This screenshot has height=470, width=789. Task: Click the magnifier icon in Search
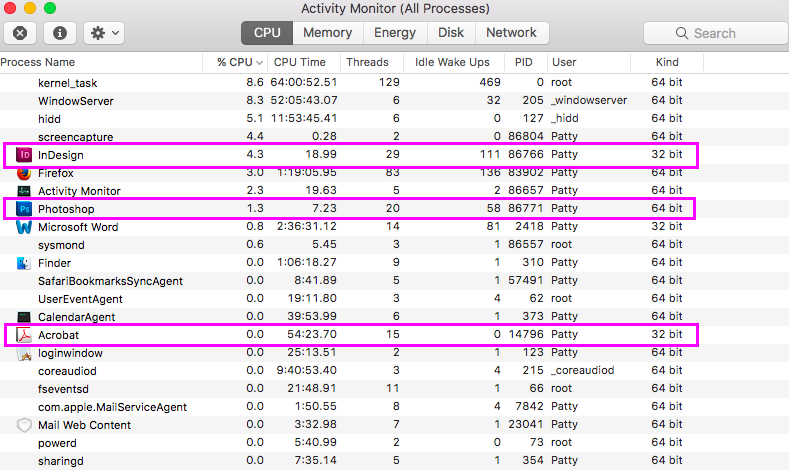(681, 33)
